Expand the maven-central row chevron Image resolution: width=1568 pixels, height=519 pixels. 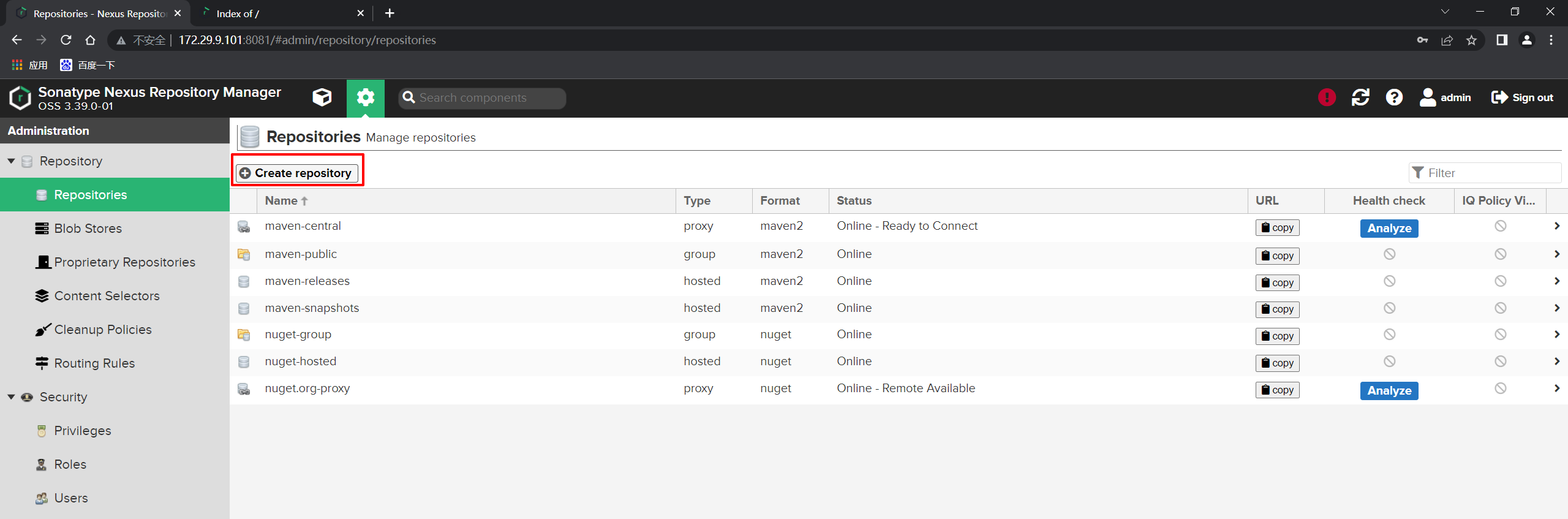(1556, 226)
